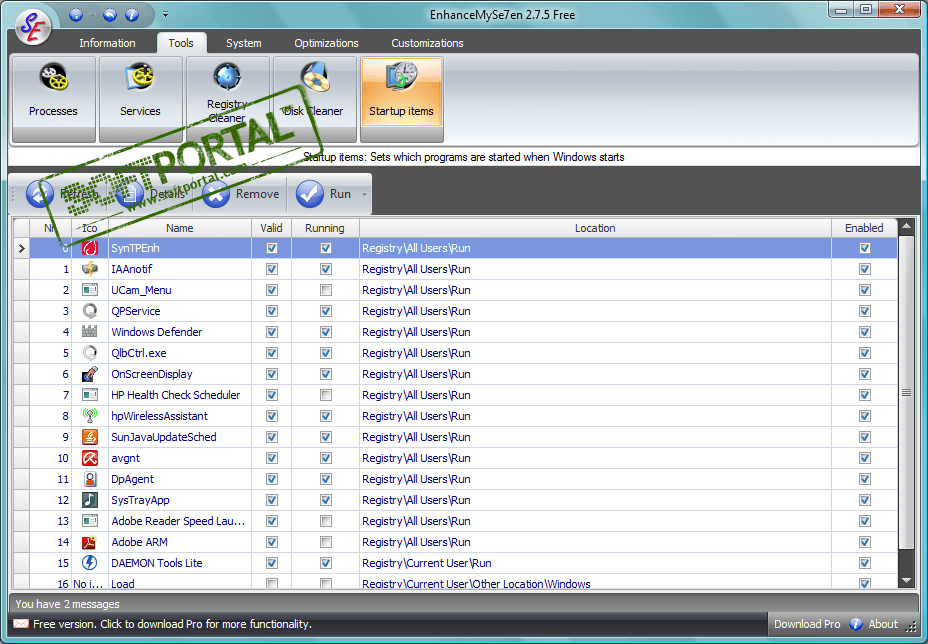Click the help icon in title bar
This screenshot has width=928, height=644.
coord(132,15)
